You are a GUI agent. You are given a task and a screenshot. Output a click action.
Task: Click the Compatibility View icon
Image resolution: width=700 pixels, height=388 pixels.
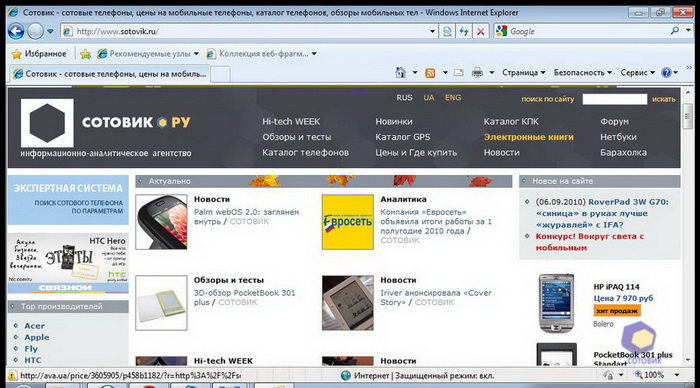[447, 31]
